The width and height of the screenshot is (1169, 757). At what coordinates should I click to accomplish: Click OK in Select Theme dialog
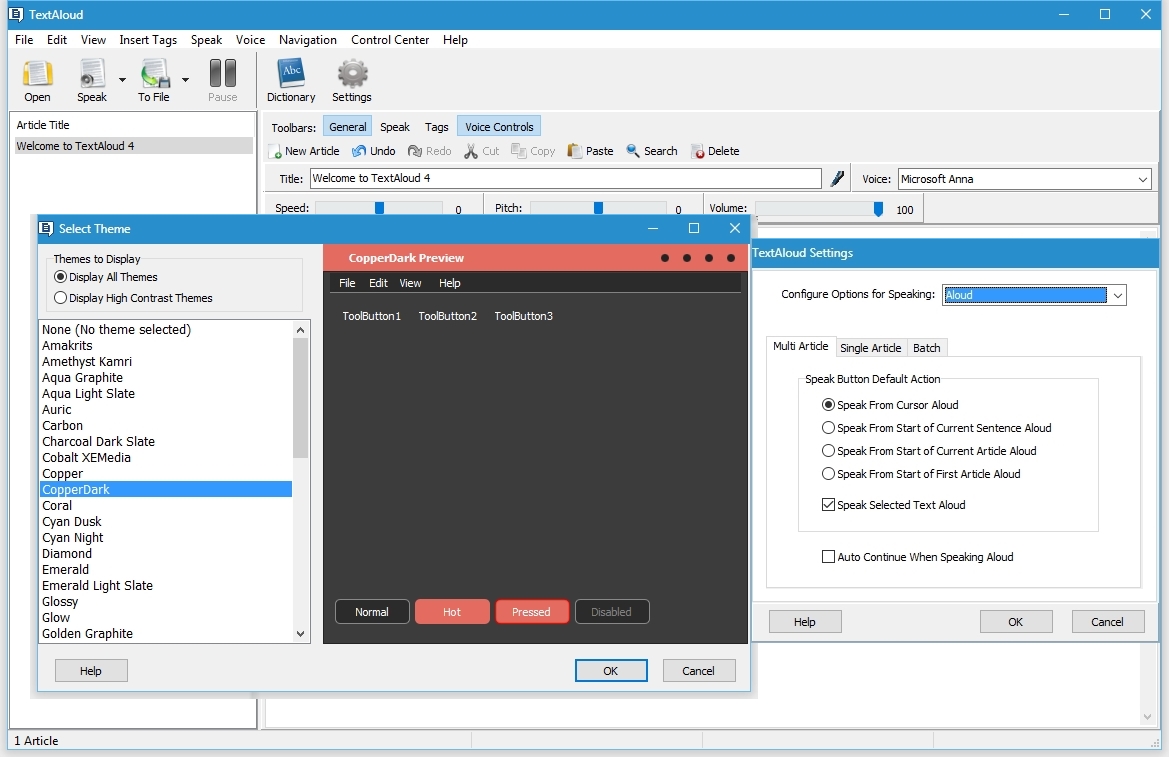tap(611, 671)
